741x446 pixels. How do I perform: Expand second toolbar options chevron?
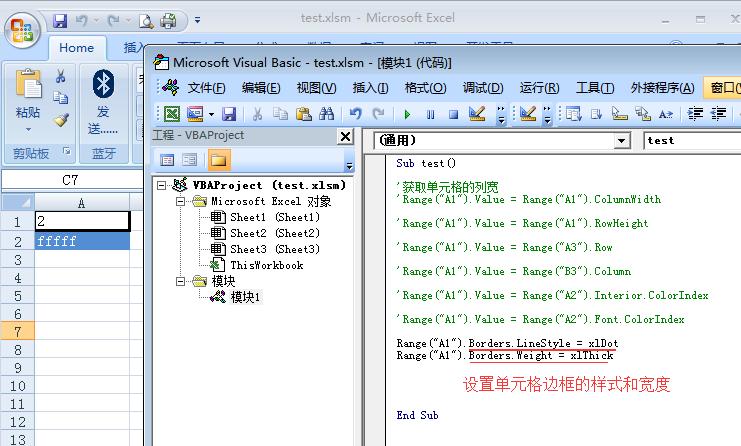click(547, 115)
